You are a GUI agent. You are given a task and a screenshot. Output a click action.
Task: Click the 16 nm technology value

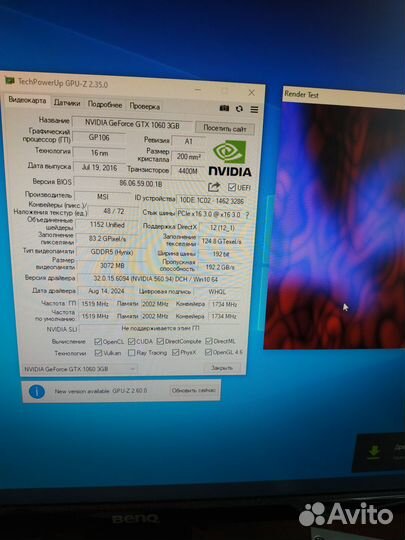point(99,153)
